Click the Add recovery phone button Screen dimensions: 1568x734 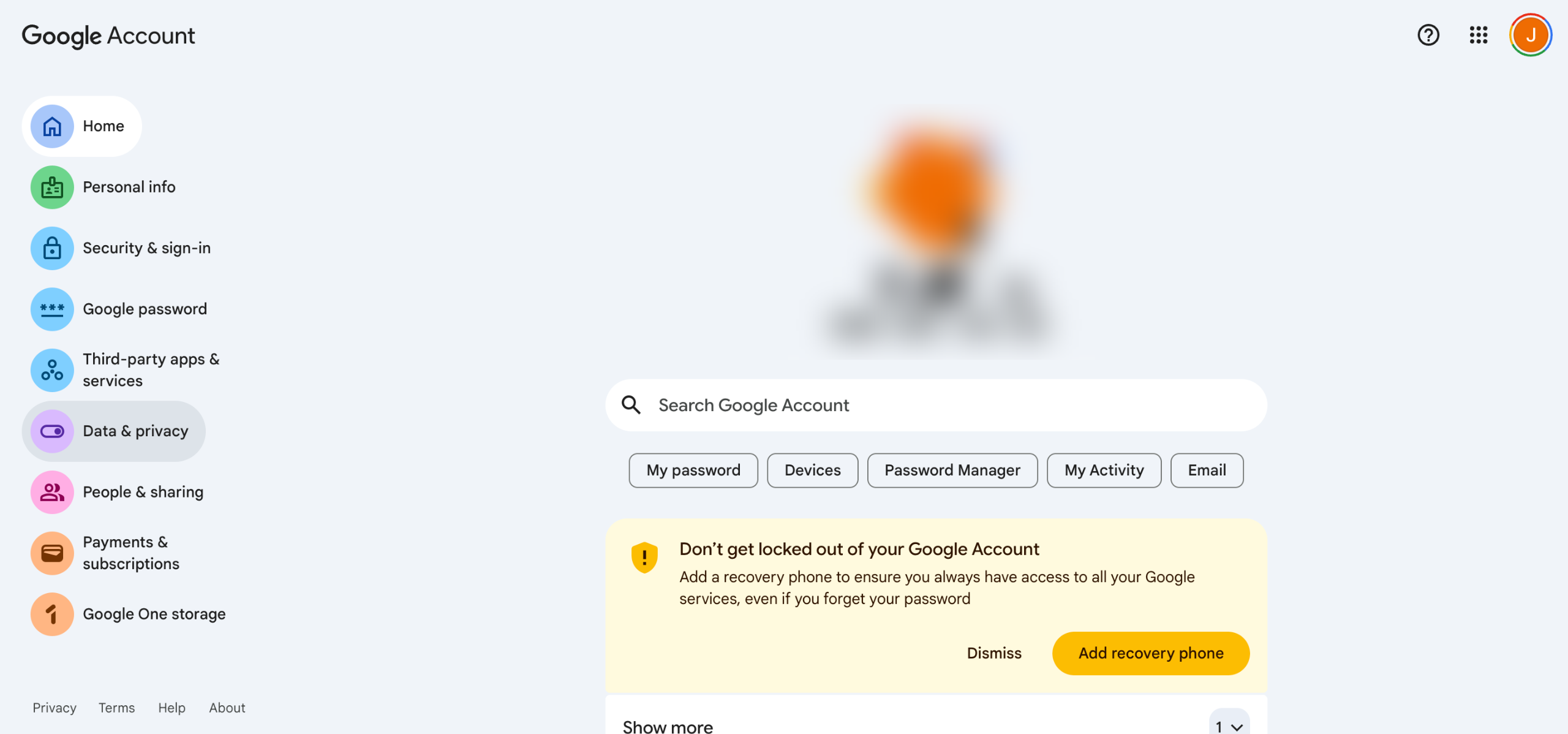tap(1150, 653)
